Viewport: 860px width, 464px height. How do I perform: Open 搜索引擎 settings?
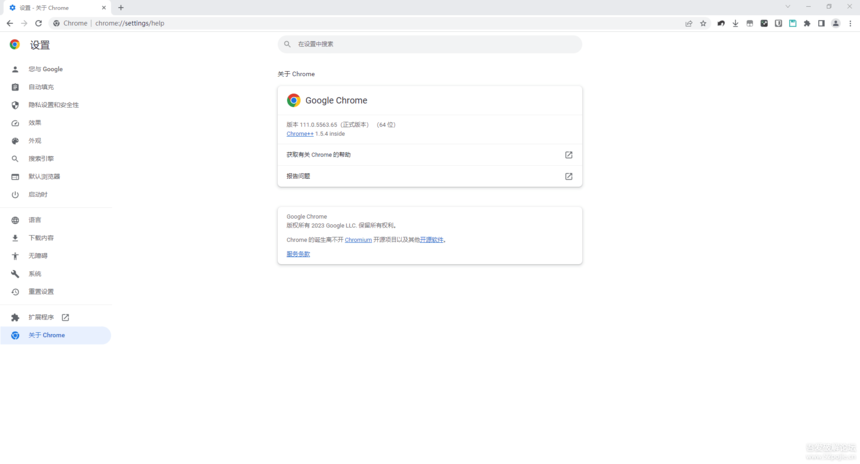55,159
